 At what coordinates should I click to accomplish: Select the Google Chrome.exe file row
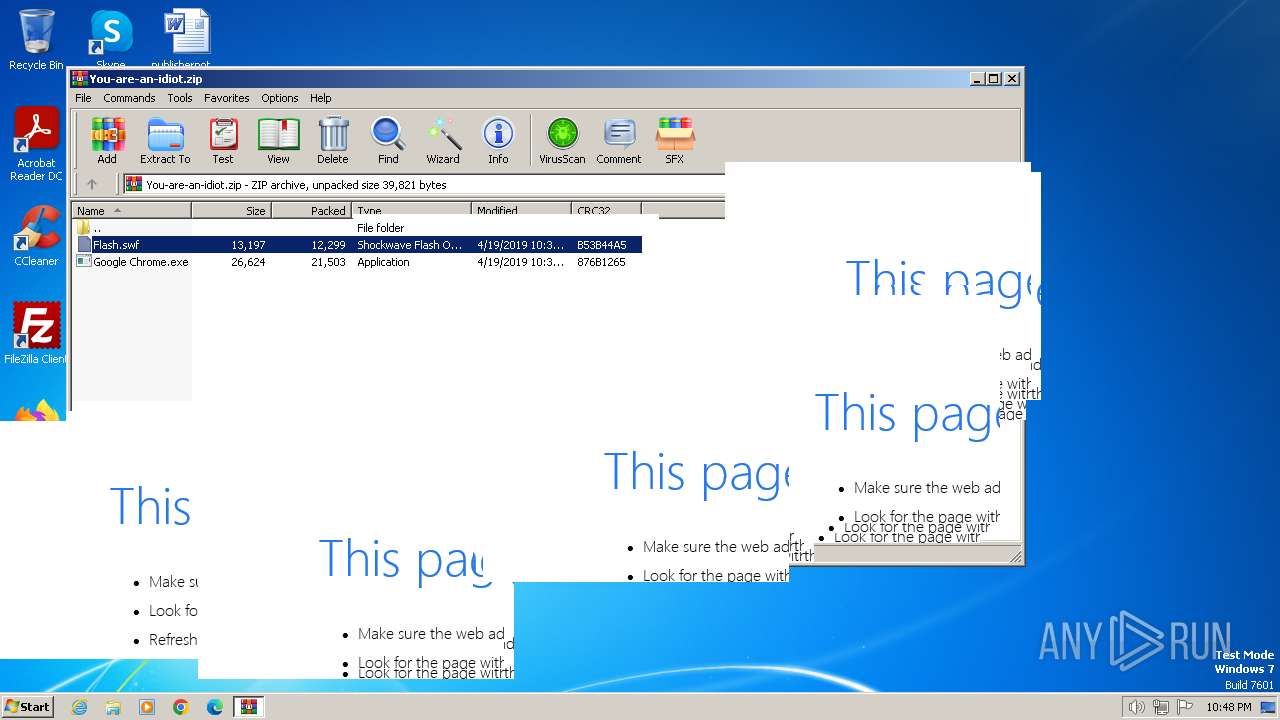(357, 262)
